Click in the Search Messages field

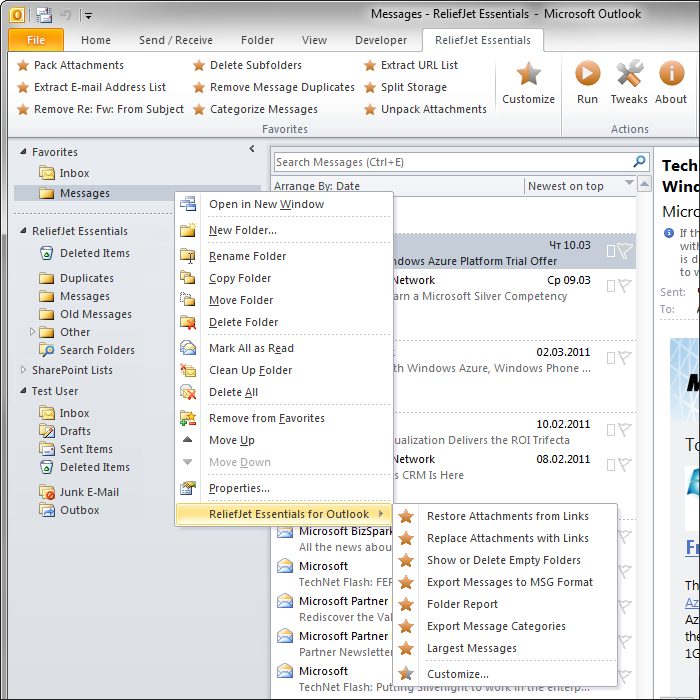(453, 162)
